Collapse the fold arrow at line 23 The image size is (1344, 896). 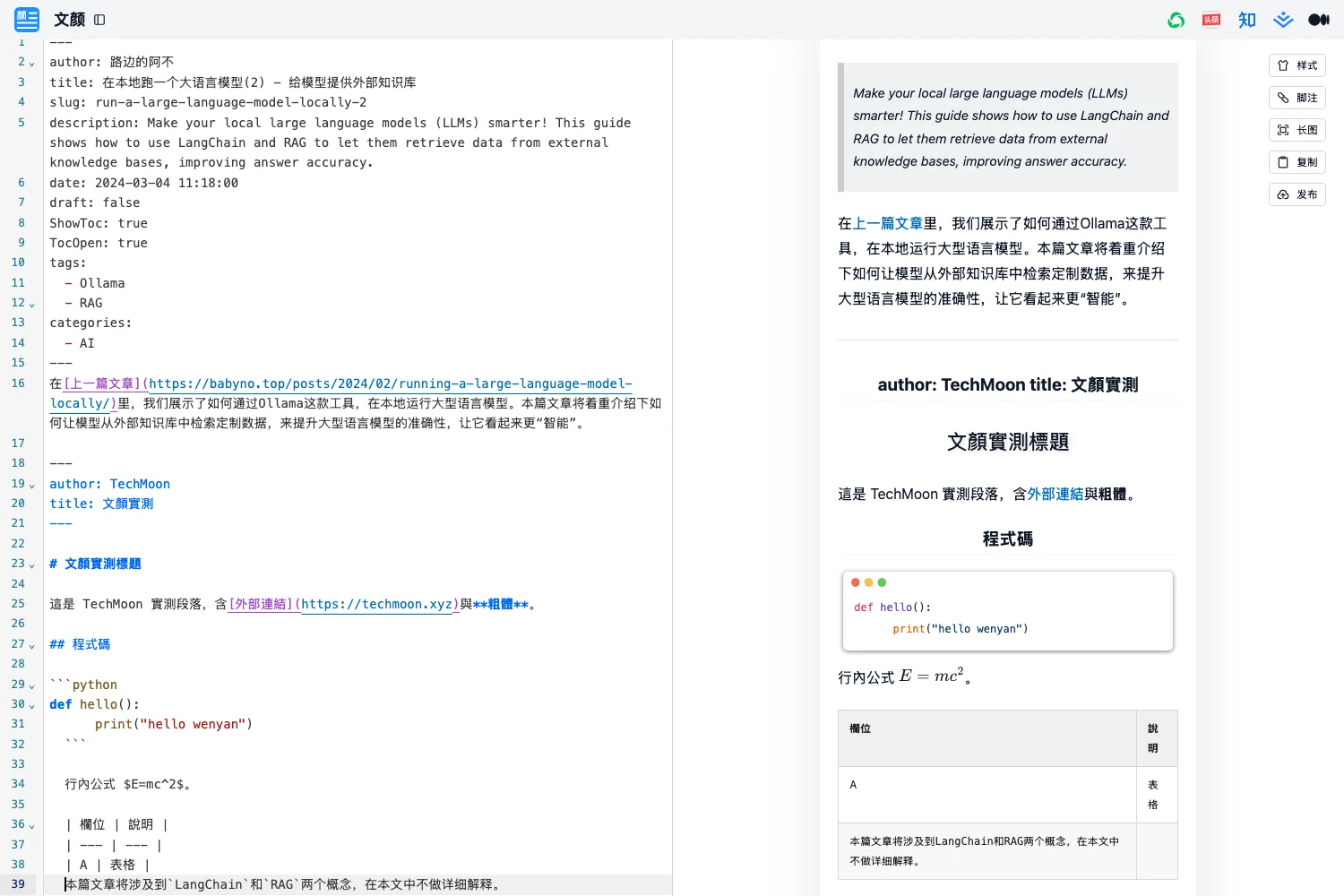tap(32, 565)
